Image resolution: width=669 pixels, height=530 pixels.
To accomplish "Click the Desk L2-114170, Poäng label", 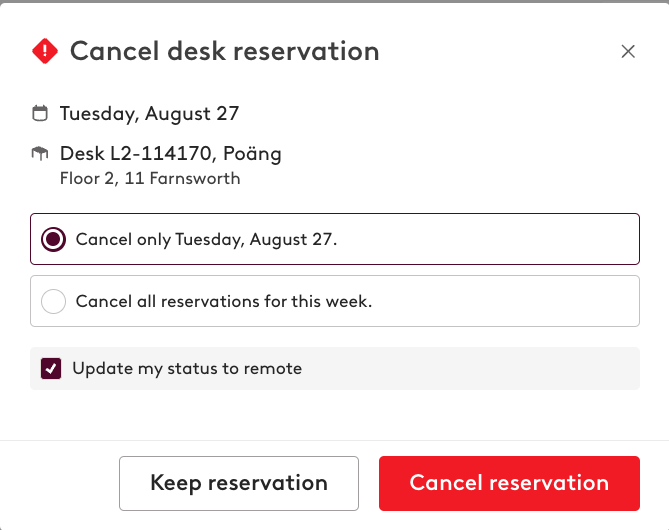I will 171,154.
